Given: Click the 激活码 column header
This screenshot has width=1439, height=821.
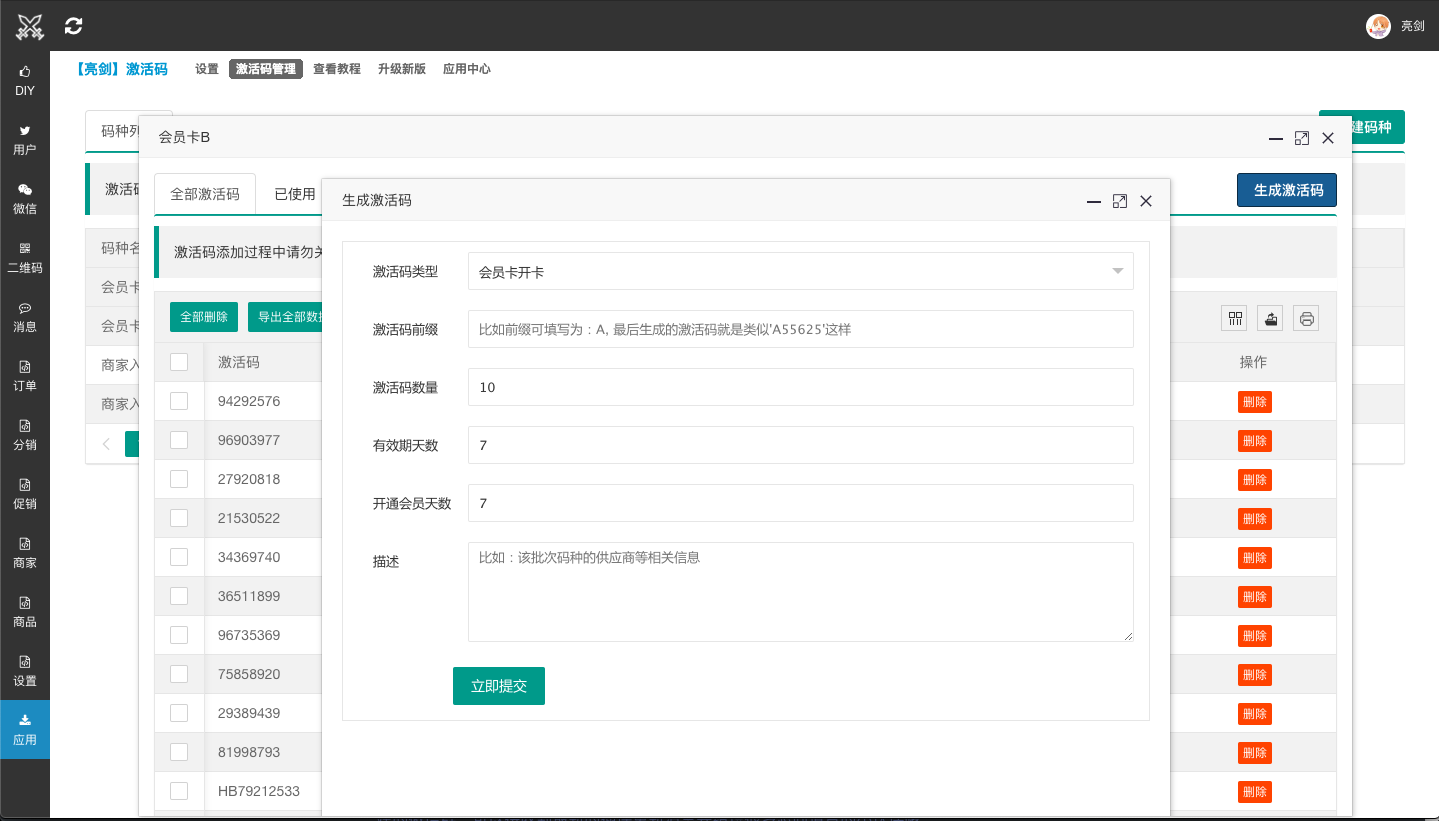Looking at the screenshot, I should pyautogui.click(x=239, y=362).
